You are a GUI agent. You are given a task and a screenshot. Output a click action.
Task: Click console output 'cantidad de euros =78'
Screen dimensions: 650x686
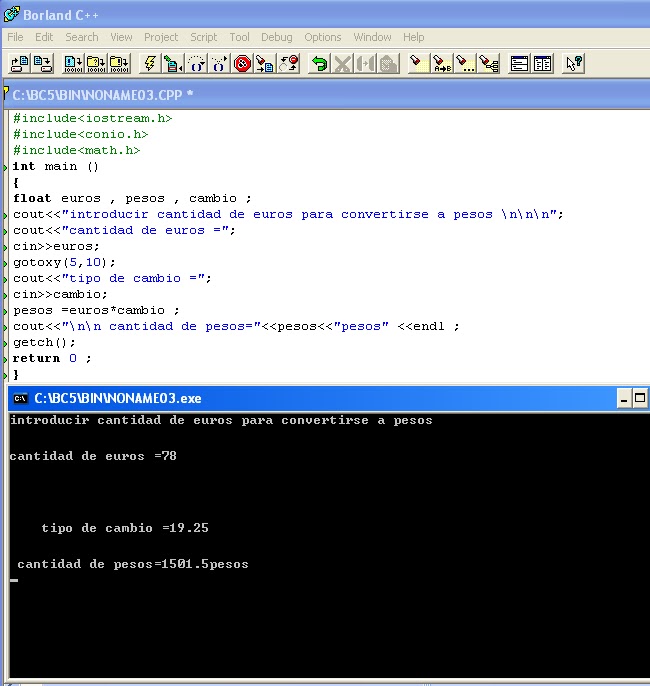click(93, 456)
